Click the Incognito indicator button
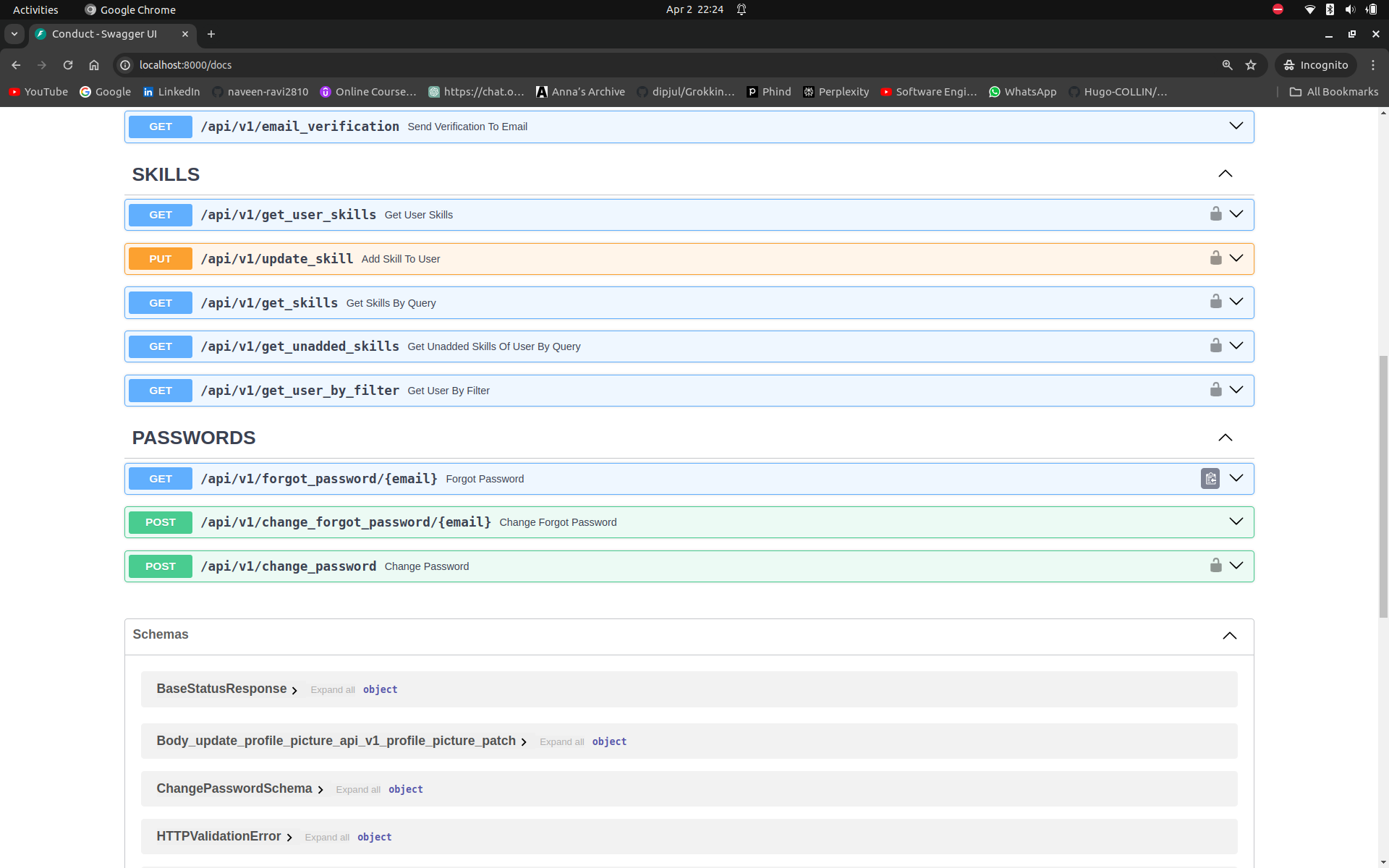This screenshot has width=1389, height=868. (1316, 65)
